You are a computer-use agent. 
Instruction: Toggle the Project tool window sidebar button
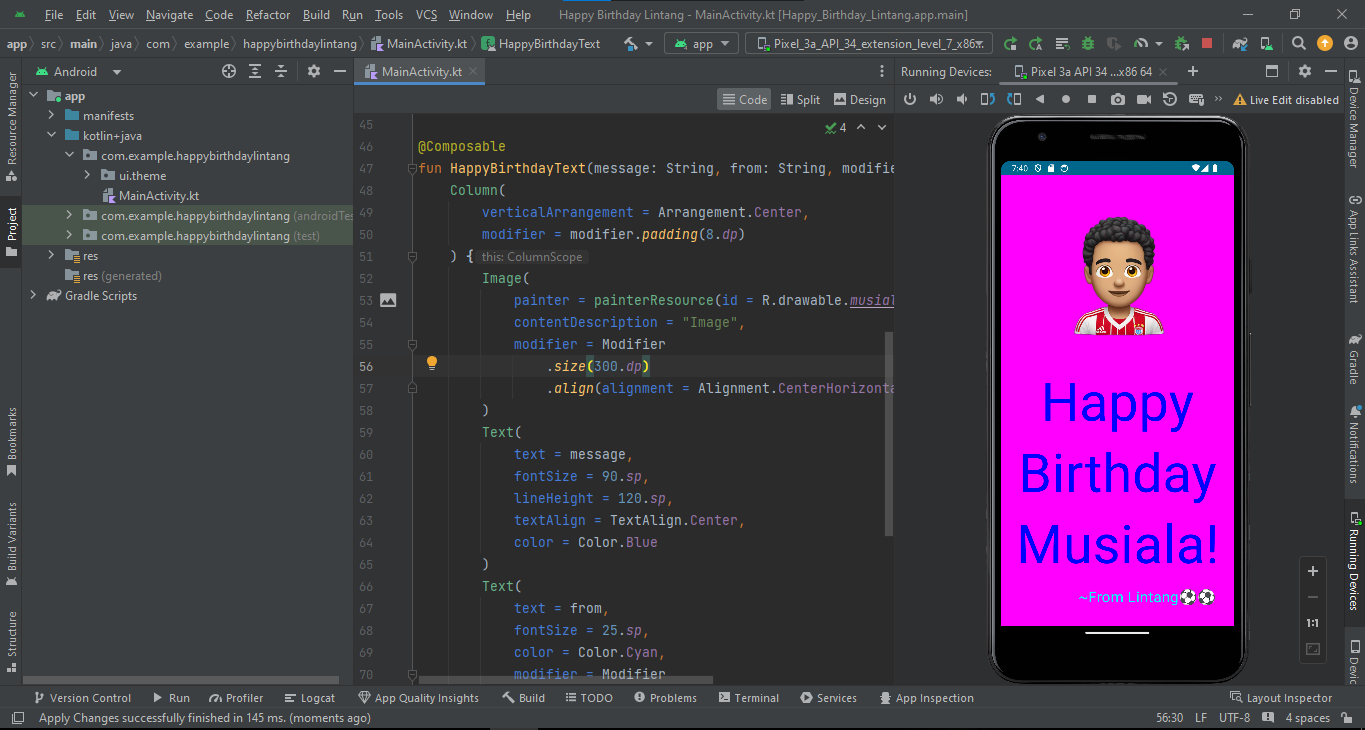point(11,232)
